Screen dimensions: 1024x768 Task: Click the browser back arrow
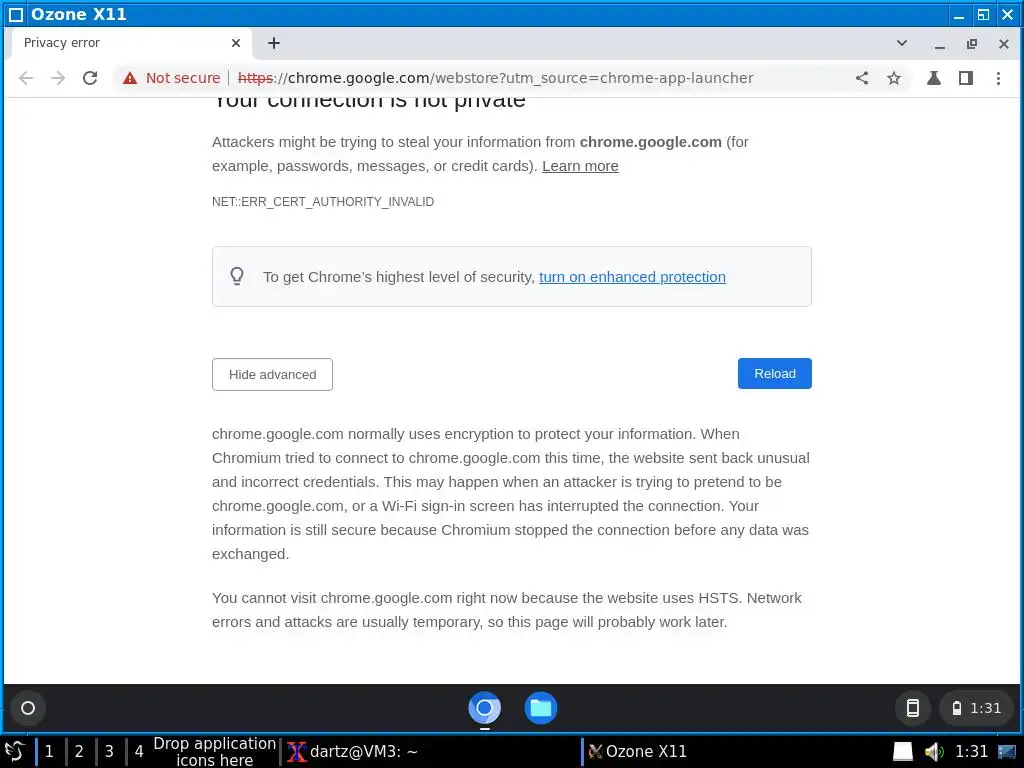(x=26, y=78)
